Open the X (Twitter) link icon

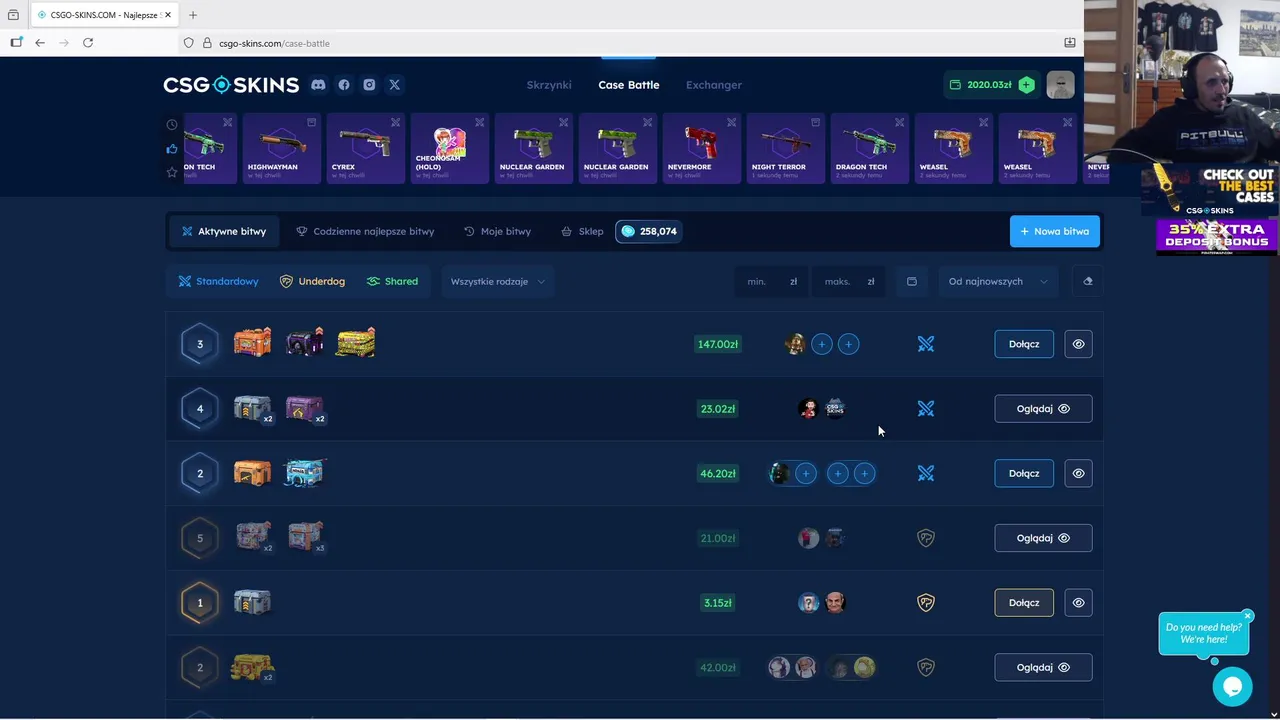(394, 85)
